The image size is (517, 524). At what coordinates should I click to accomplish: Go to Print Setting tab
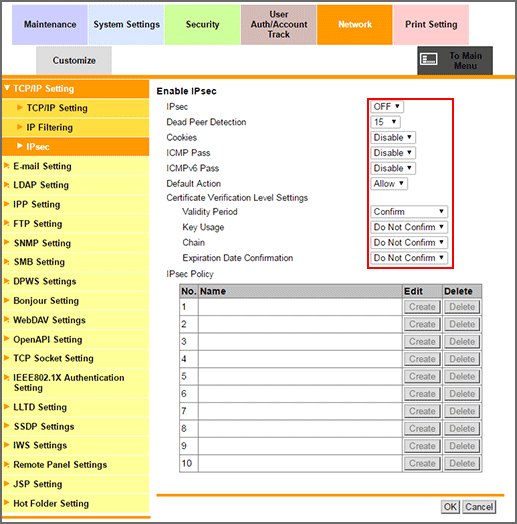(x=431, y=25)
